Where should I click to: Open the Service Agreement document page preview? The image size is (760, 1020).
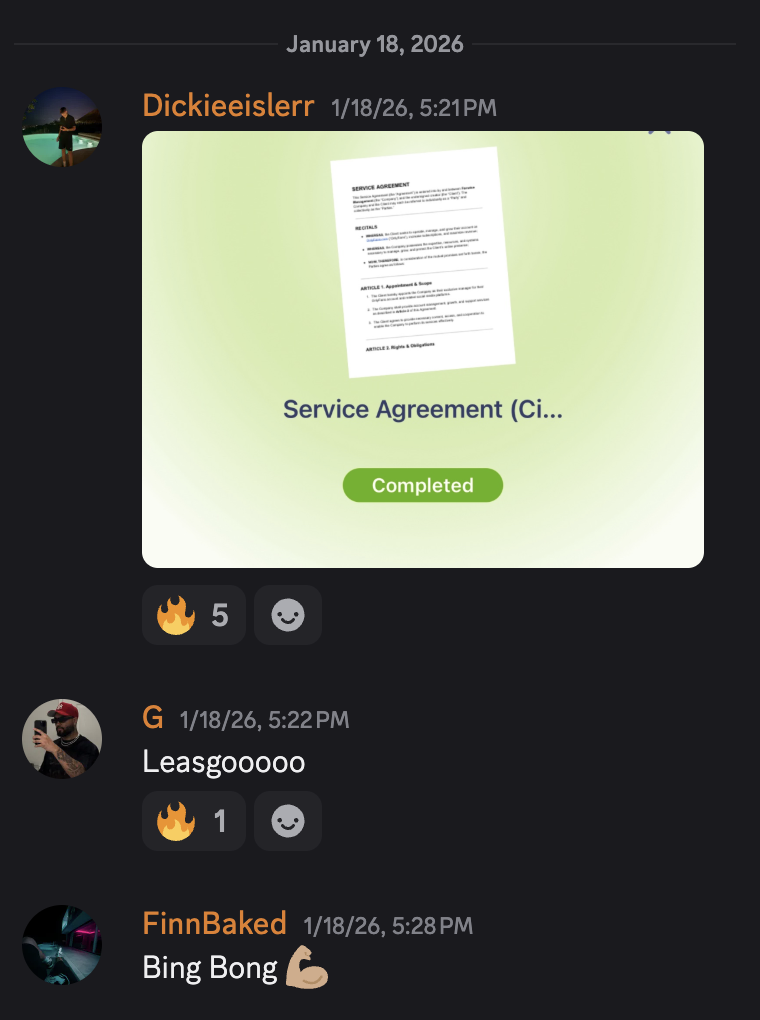pos(423,262)
